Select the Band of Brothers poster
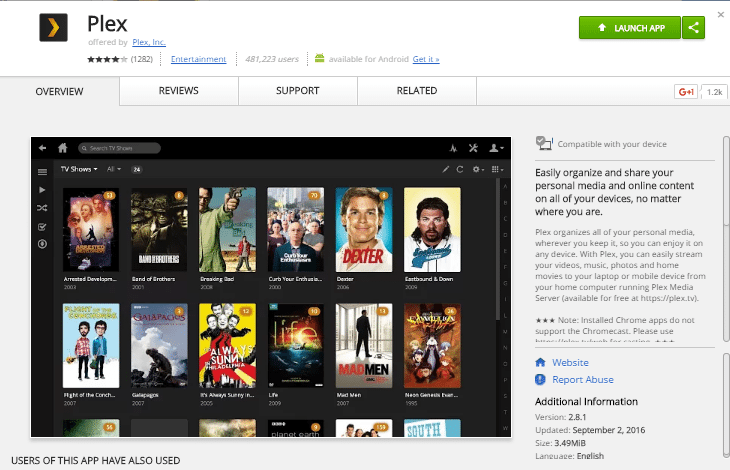This screenshot has height=470, width=730. pyautogui.click(x=159, y=229)
